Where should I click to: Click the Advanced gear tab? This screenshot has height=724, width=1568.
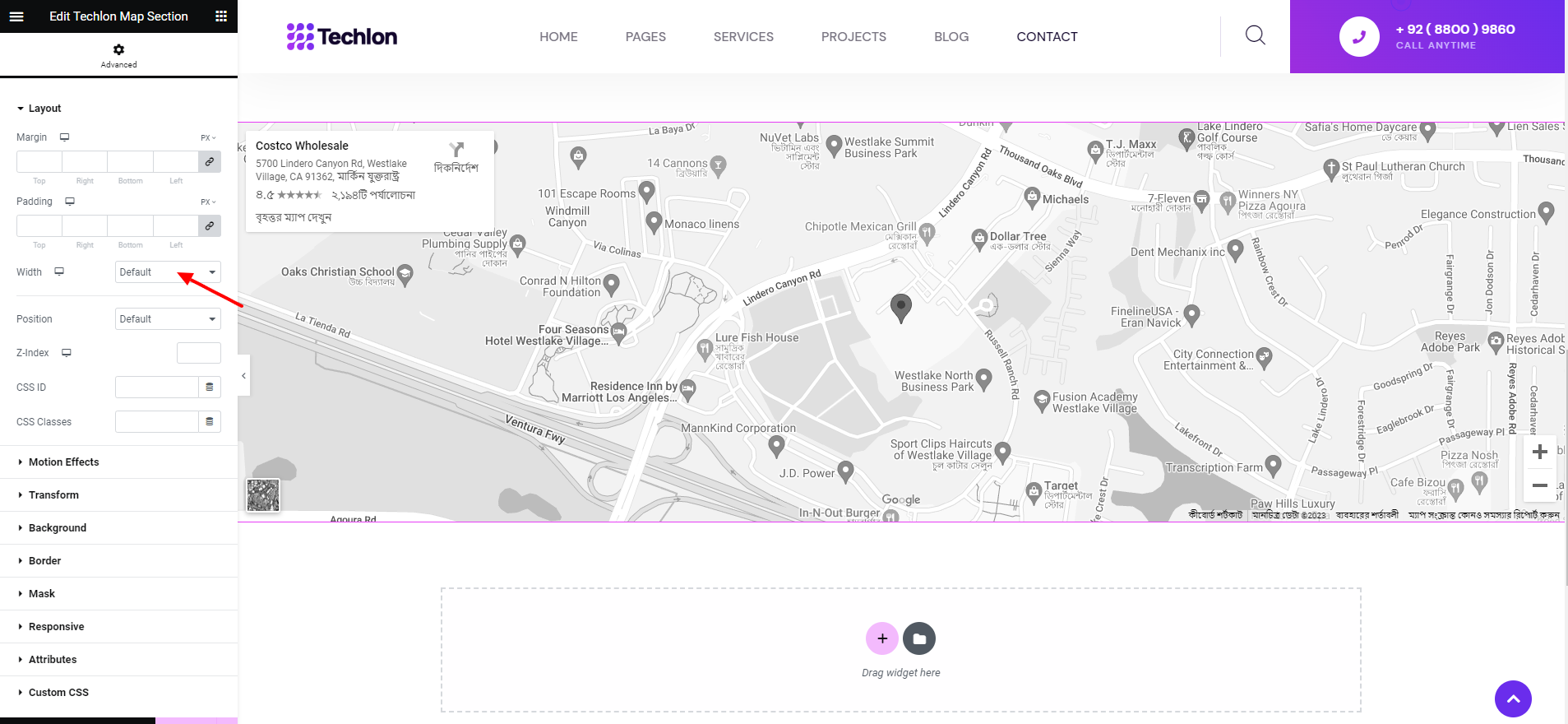click(x=119, y=55)
